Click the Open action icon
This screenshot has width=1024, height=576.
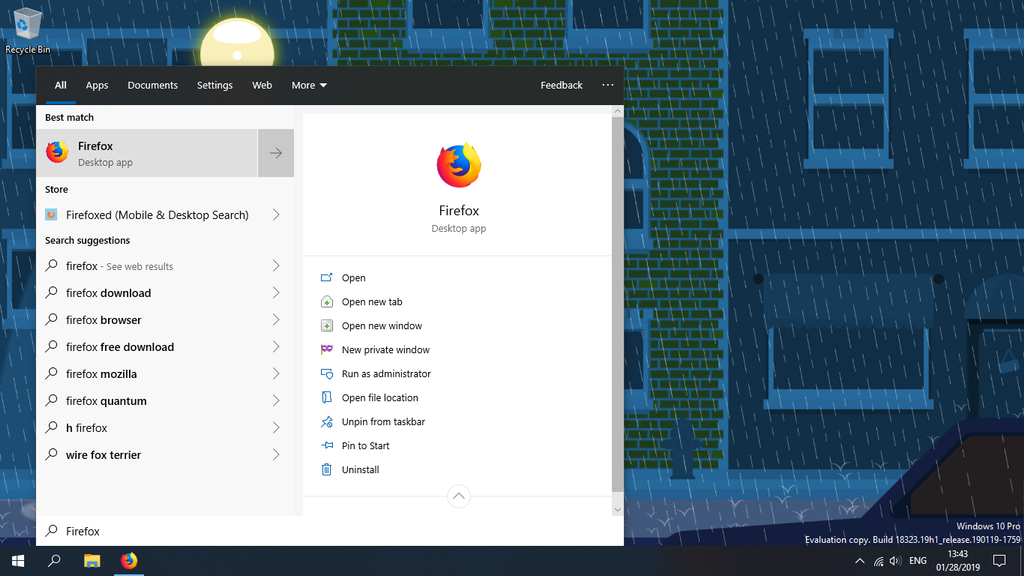[x=327, y=278]
